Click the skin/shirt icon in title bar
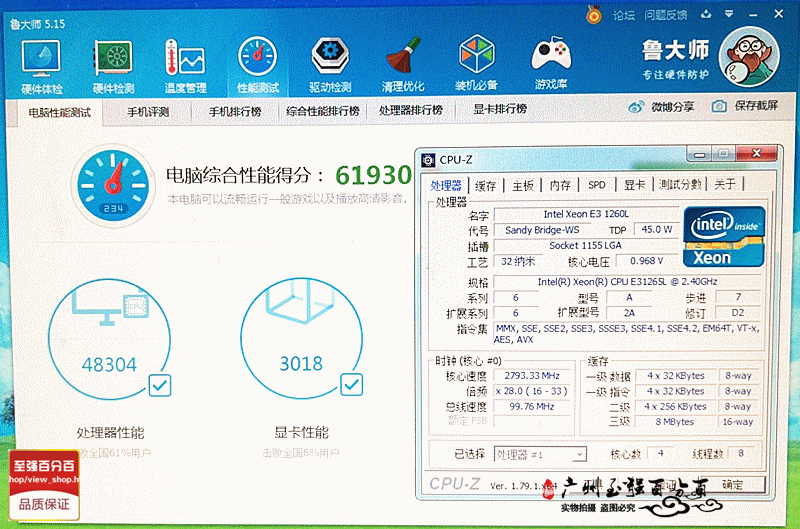The image size is (800, 529). [706, 14]
